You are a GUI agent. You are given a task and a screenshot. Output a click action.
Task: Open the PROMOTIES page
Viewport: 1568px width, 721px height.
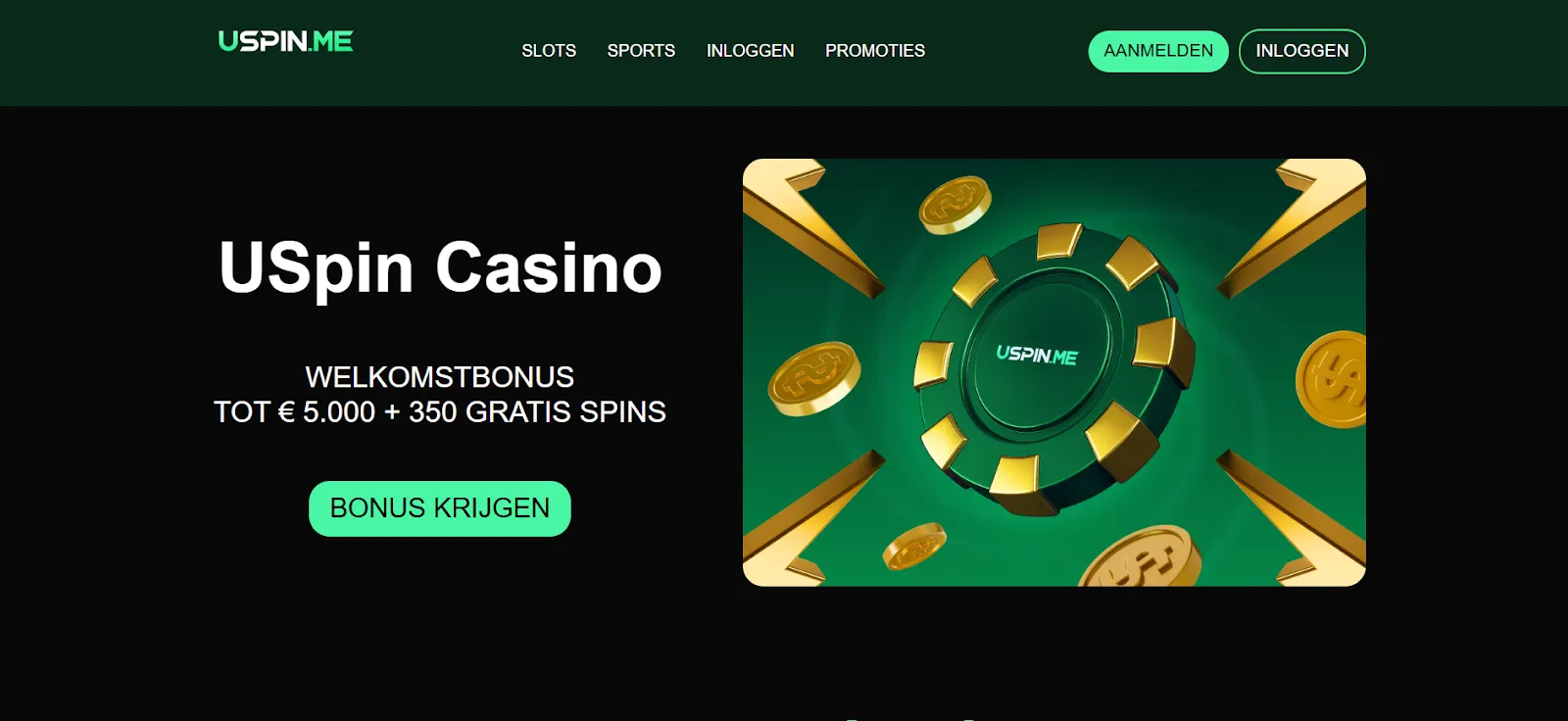point(875,51)
